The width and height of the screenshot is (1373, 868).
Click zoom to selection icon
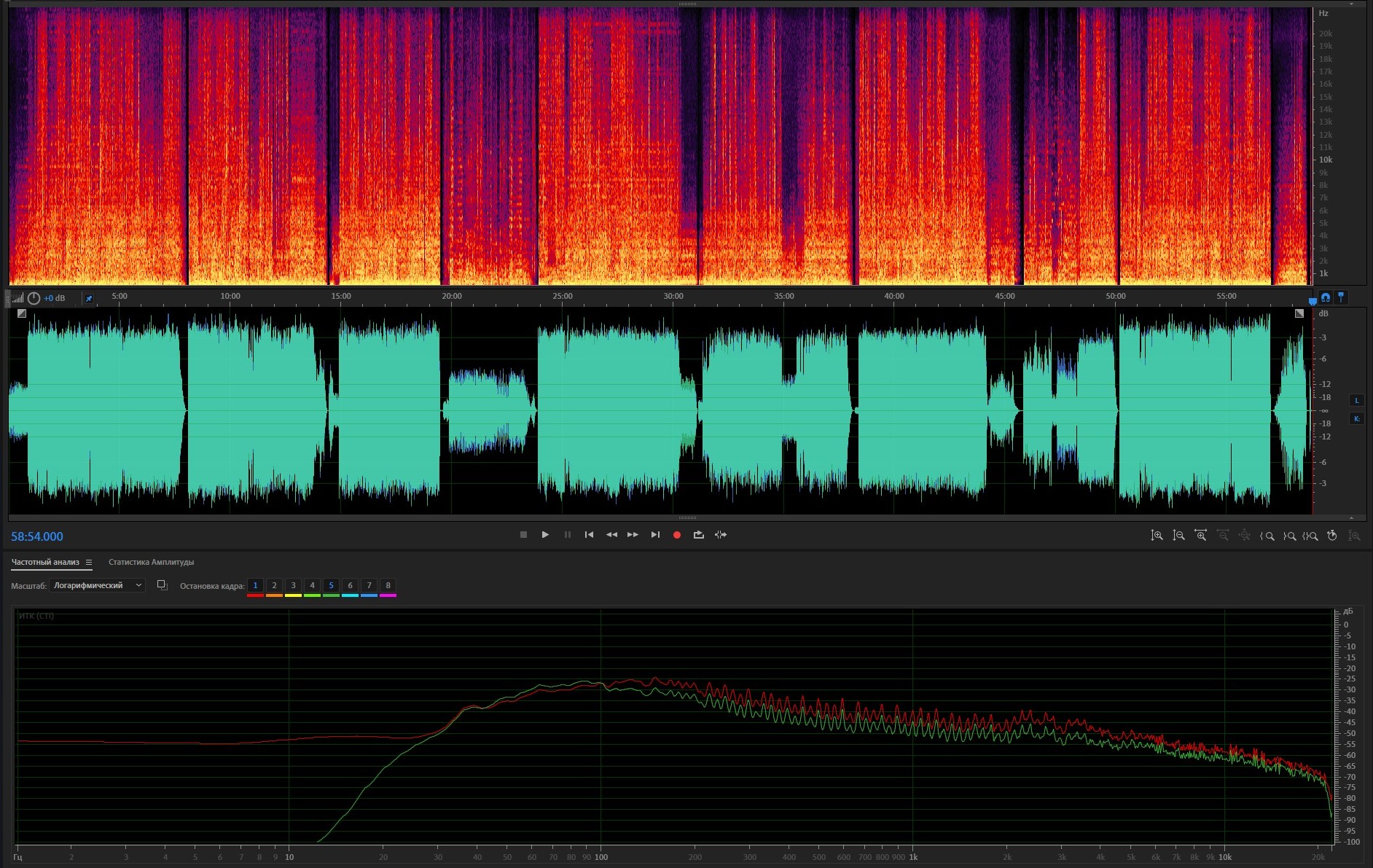click(x=1310, y=536)
